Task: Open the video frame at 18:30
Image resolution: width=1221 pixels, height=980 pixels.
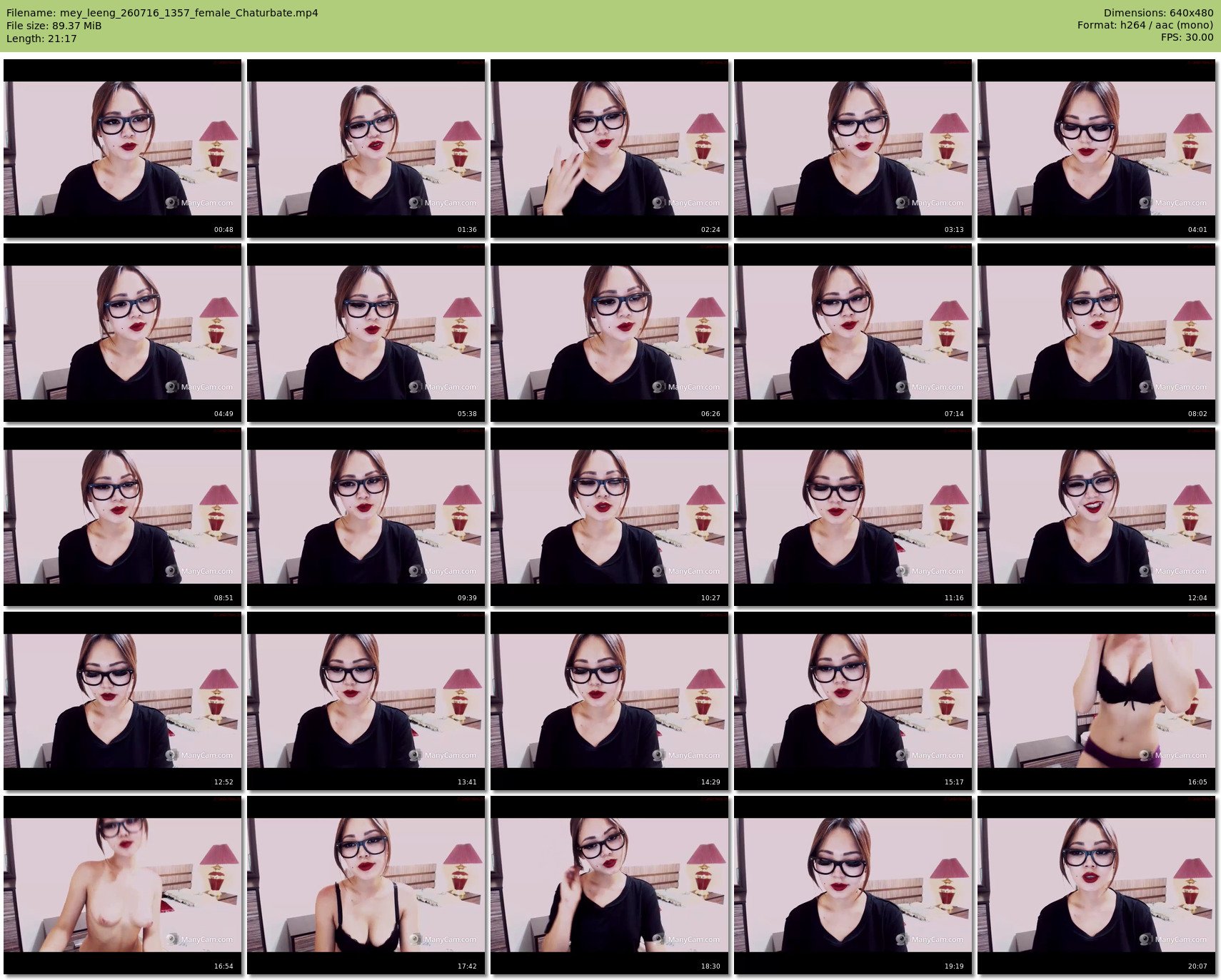Action: tap(610, 885)
